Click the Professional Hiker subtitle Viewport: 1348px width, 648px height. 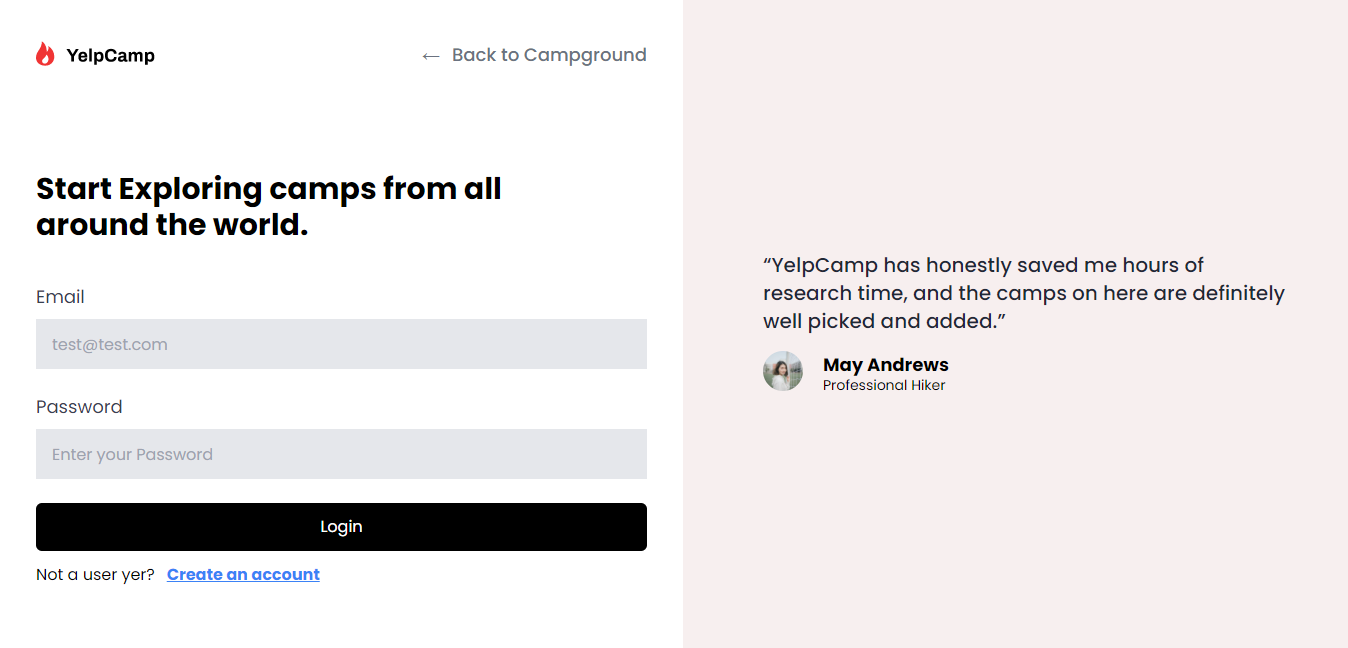[884, 385]
